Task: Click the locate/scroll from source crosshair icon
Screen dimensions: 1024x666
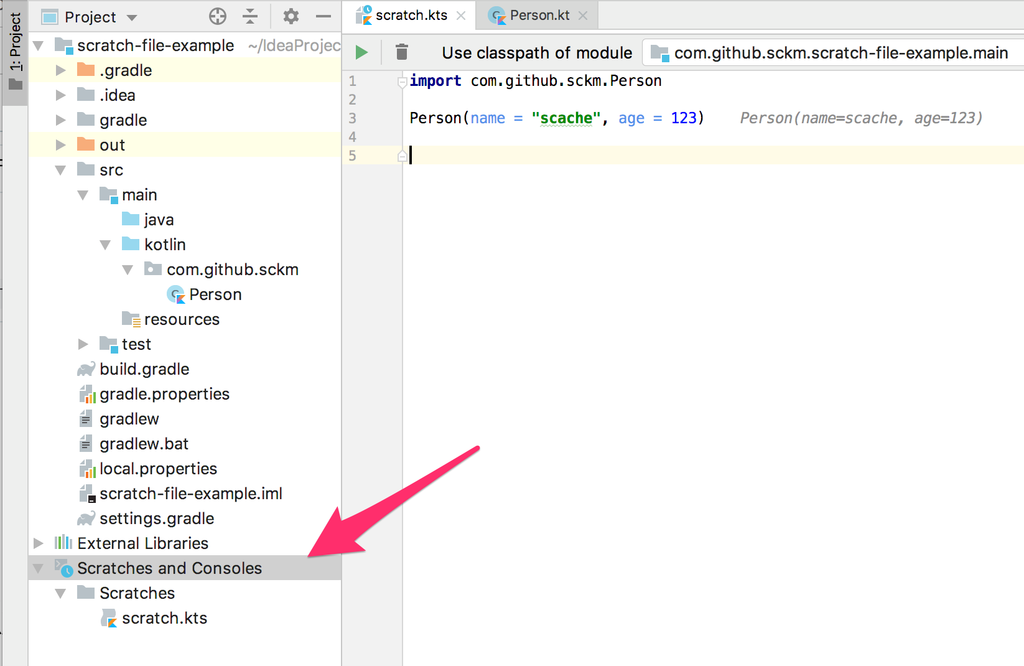Action: tap(217, 16)
